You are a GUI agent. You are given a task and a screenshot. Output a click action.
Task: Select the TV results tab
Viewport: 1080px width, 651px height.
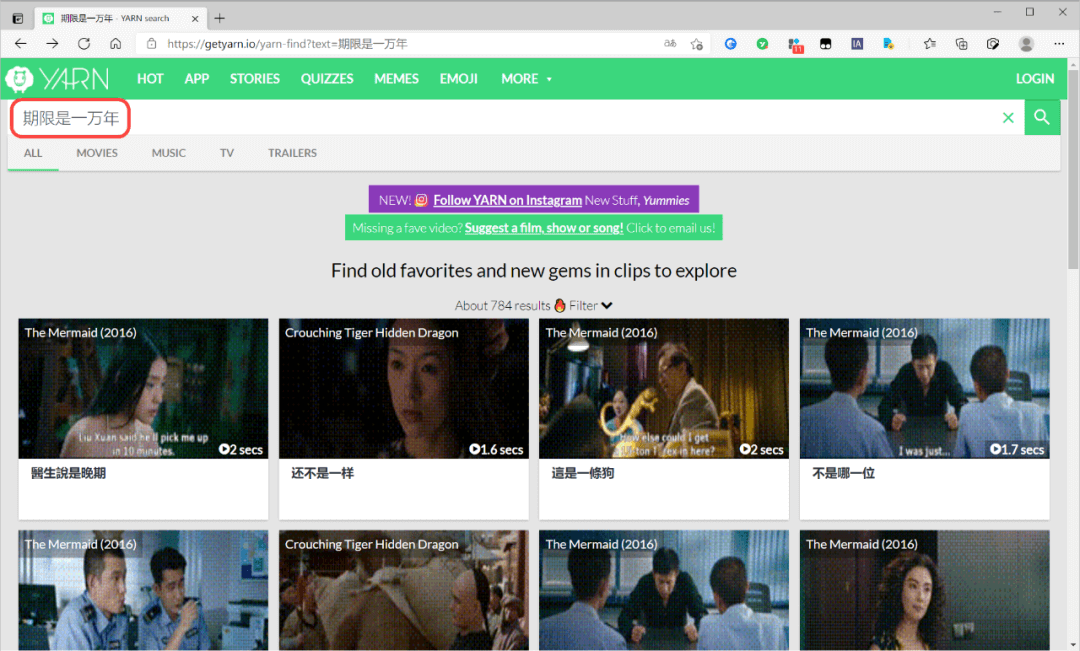click(227, 153)
